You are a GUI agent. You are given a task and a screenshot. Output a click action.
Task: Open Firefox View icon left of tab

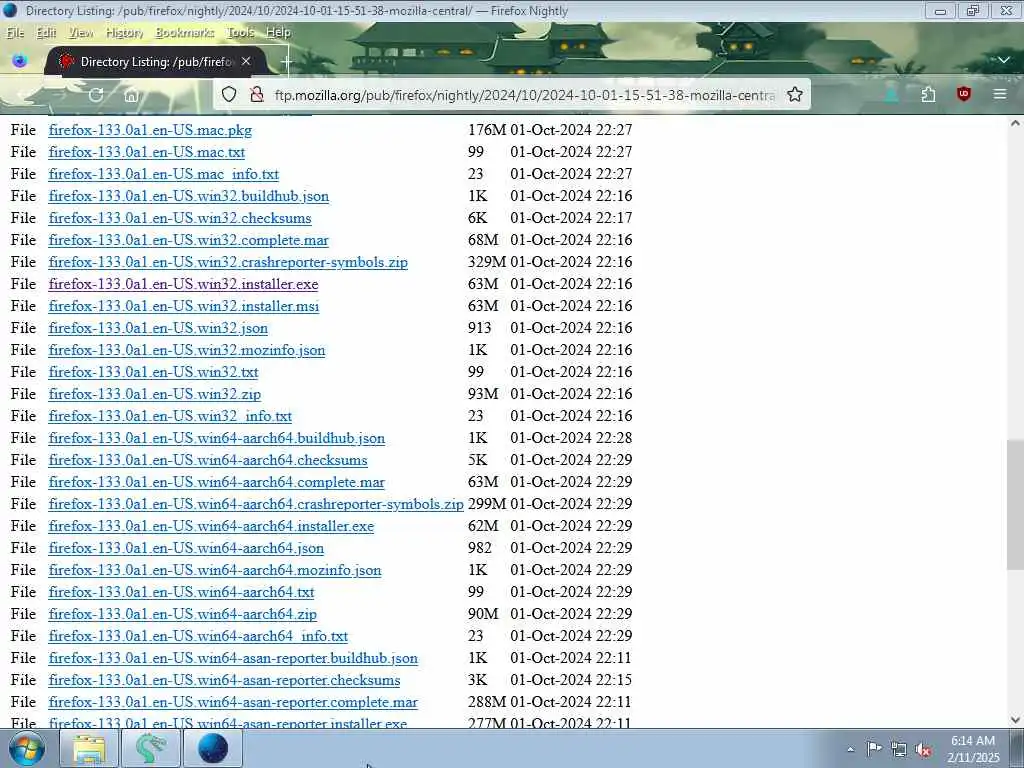(x=20, y=61)
